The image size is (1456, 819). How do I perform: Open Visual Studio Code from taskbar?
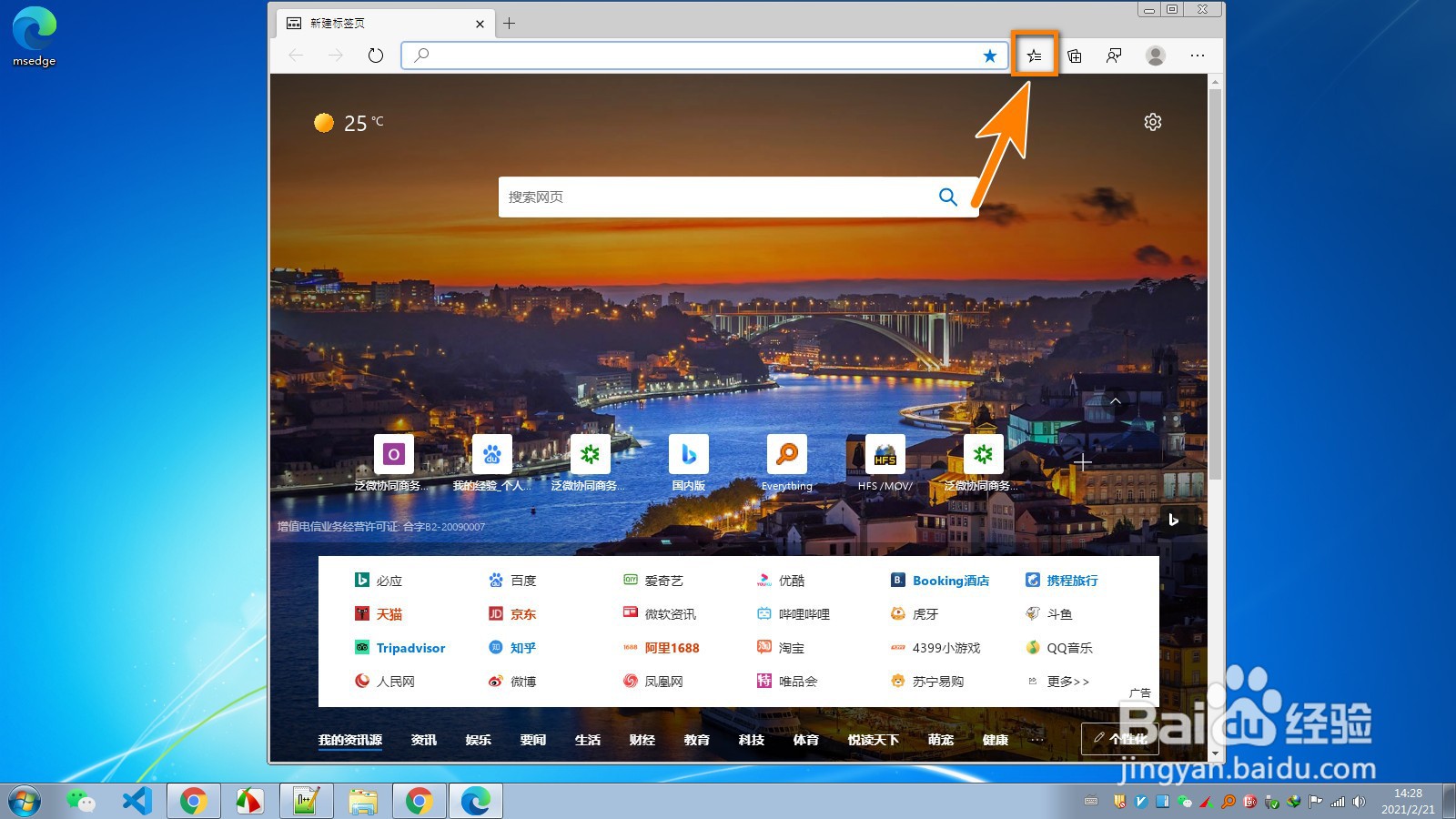tap(137, 801)
